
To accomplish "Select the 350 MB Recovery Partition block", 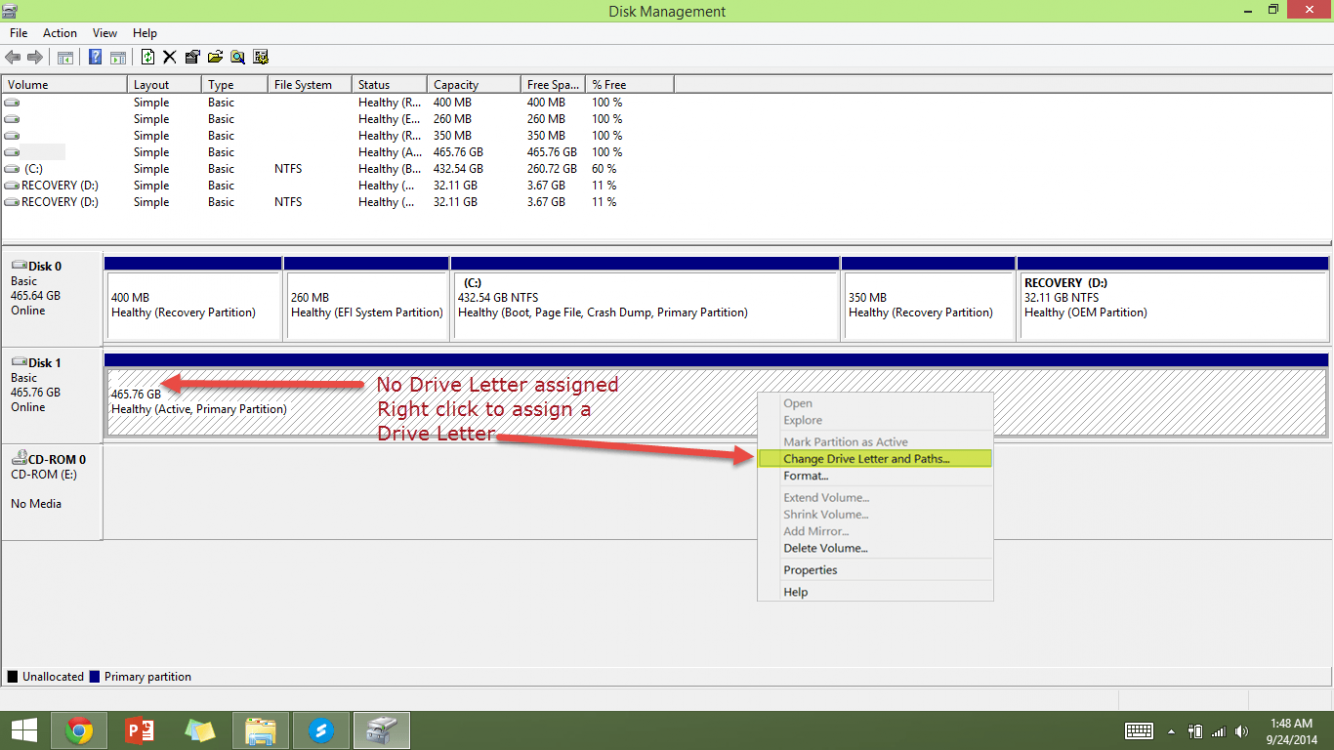I will (x=928, y=298).
